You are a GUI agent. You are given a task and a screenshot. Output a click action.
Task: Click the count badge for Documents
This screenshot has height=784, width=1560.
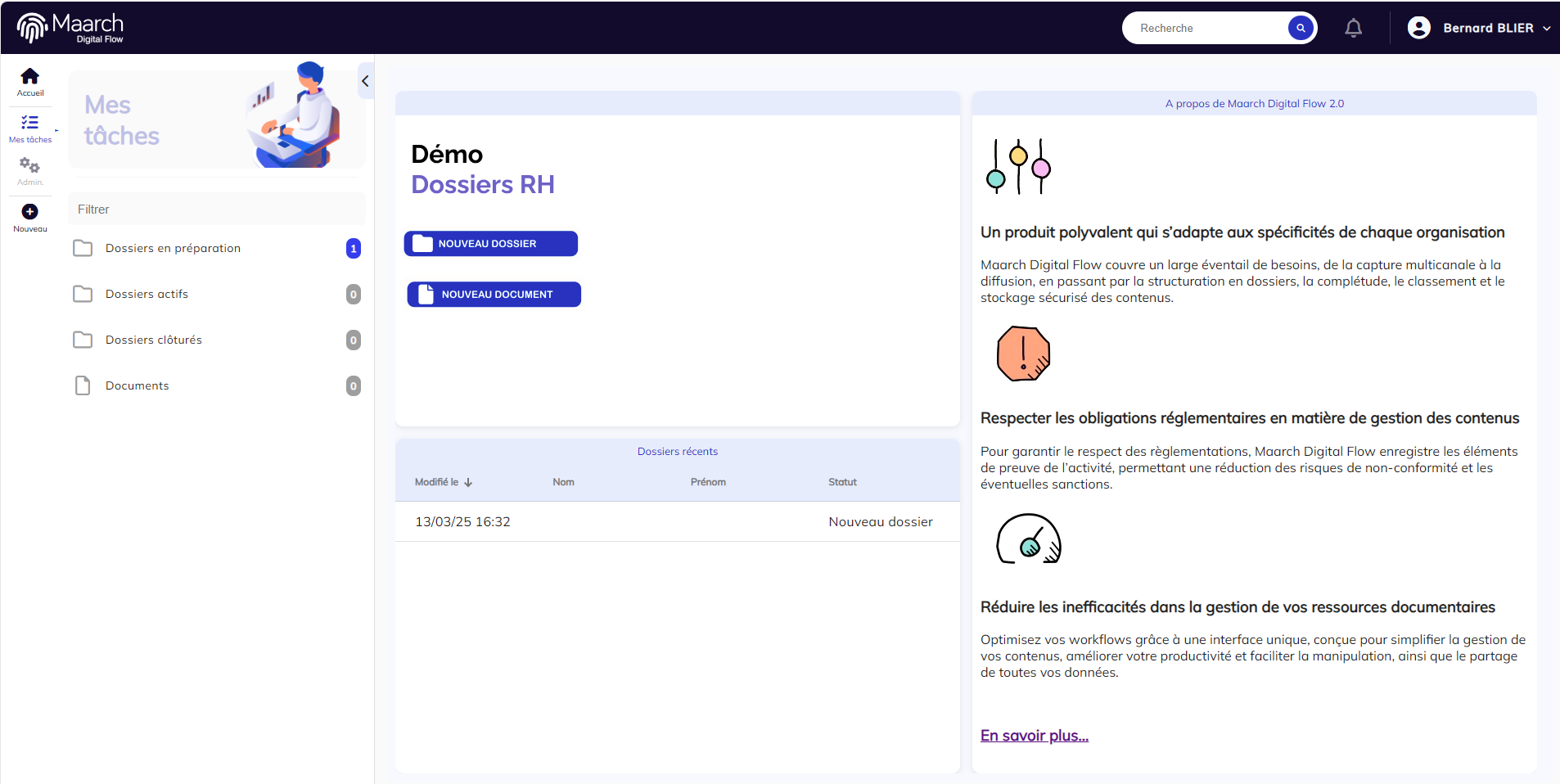pos(354,385)
